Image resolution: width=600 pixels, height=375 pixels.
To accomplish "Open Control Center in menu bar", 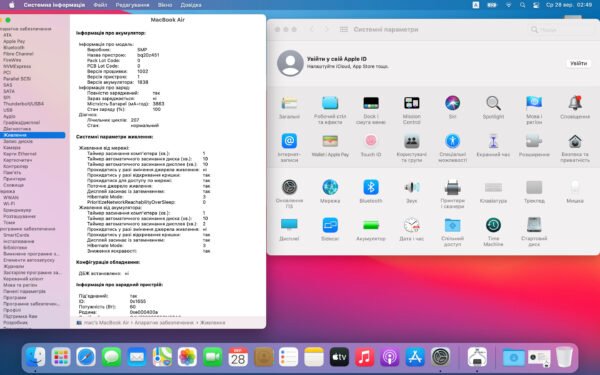I will pyautogui.click(x=536, y=5).
